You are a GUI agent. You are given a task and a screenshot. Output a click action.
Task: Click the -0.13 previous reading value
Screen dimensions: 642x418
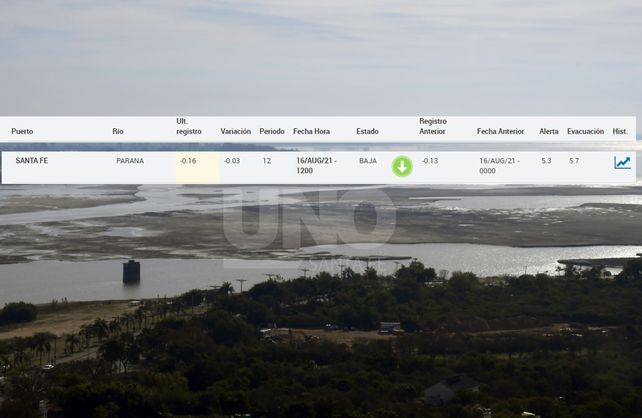[430, 161]
